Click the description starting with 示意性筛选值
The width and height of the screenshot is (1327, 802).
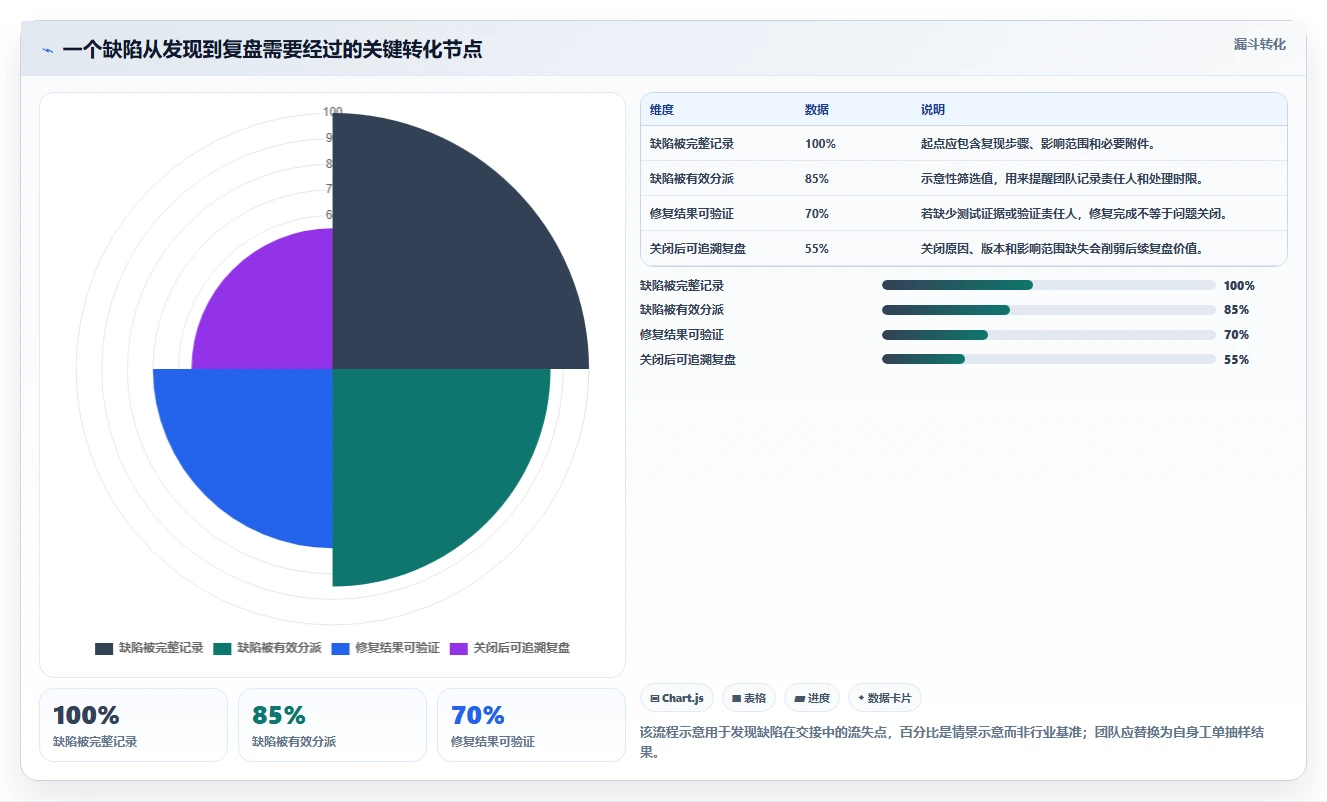1062,179
